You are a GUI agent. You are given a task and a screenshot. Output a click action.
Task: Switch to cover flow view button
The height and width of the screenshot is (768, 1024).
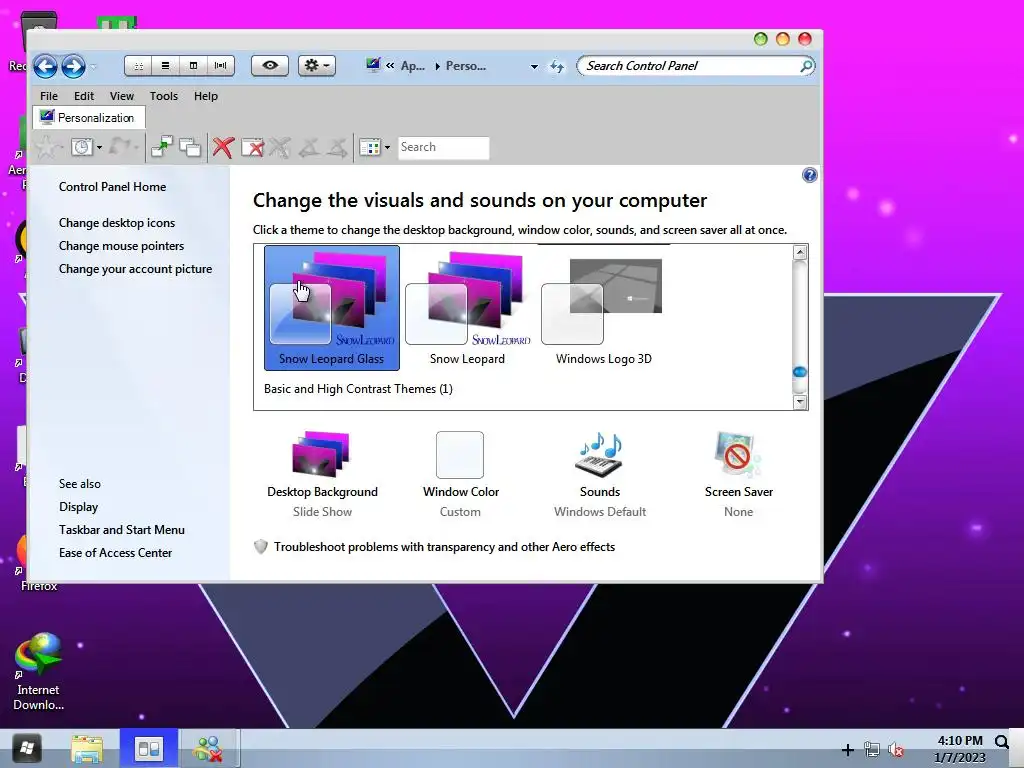coord(221,66)
